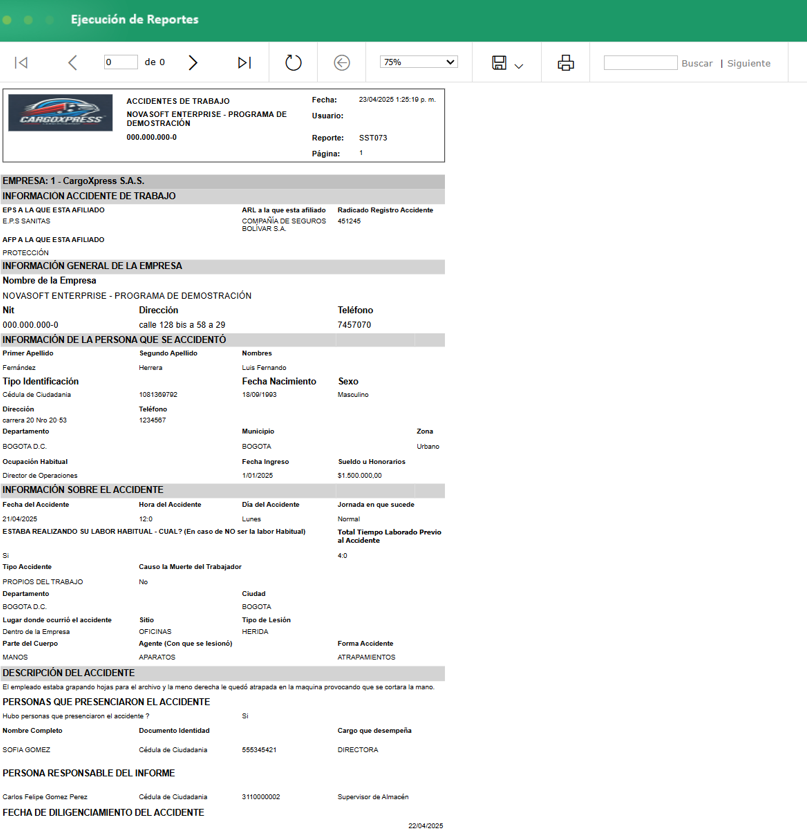The image size is (807, 838).
Task: Select responsible 'Carlos Felipe Gomez Perez'
Action: (x=45, y=797)
